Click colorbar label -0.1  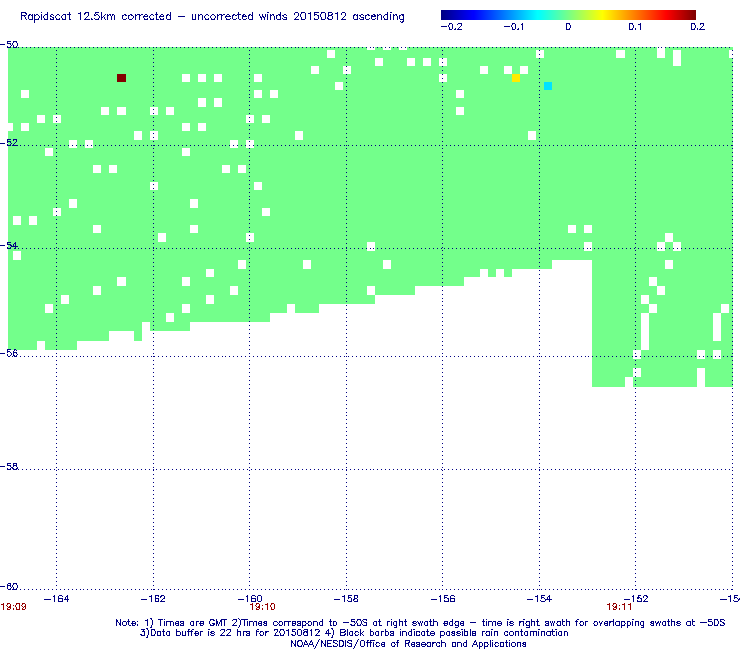pos(513,27)
